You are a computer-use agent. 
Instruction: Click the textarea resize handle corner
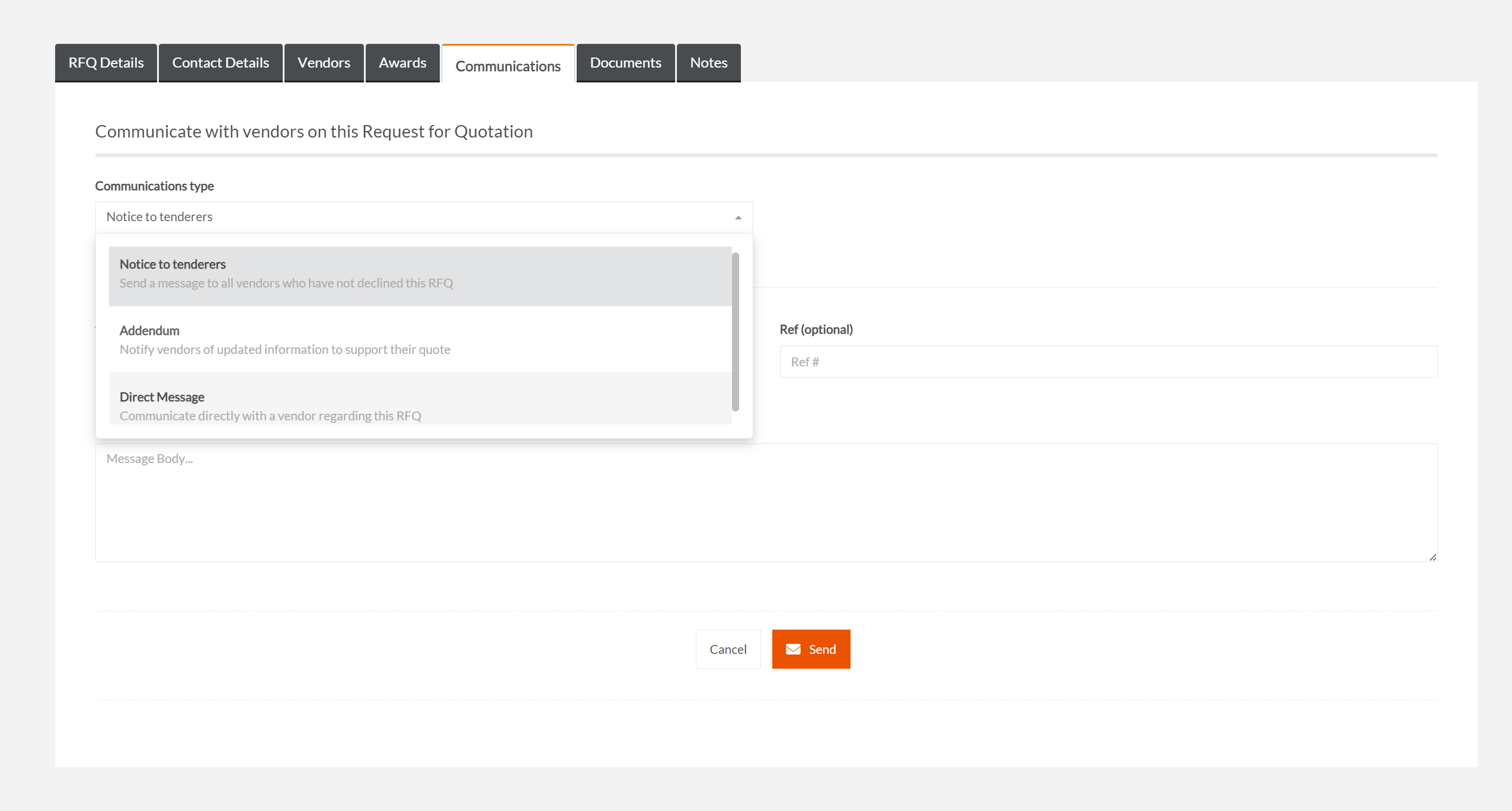coord(1433,557)
